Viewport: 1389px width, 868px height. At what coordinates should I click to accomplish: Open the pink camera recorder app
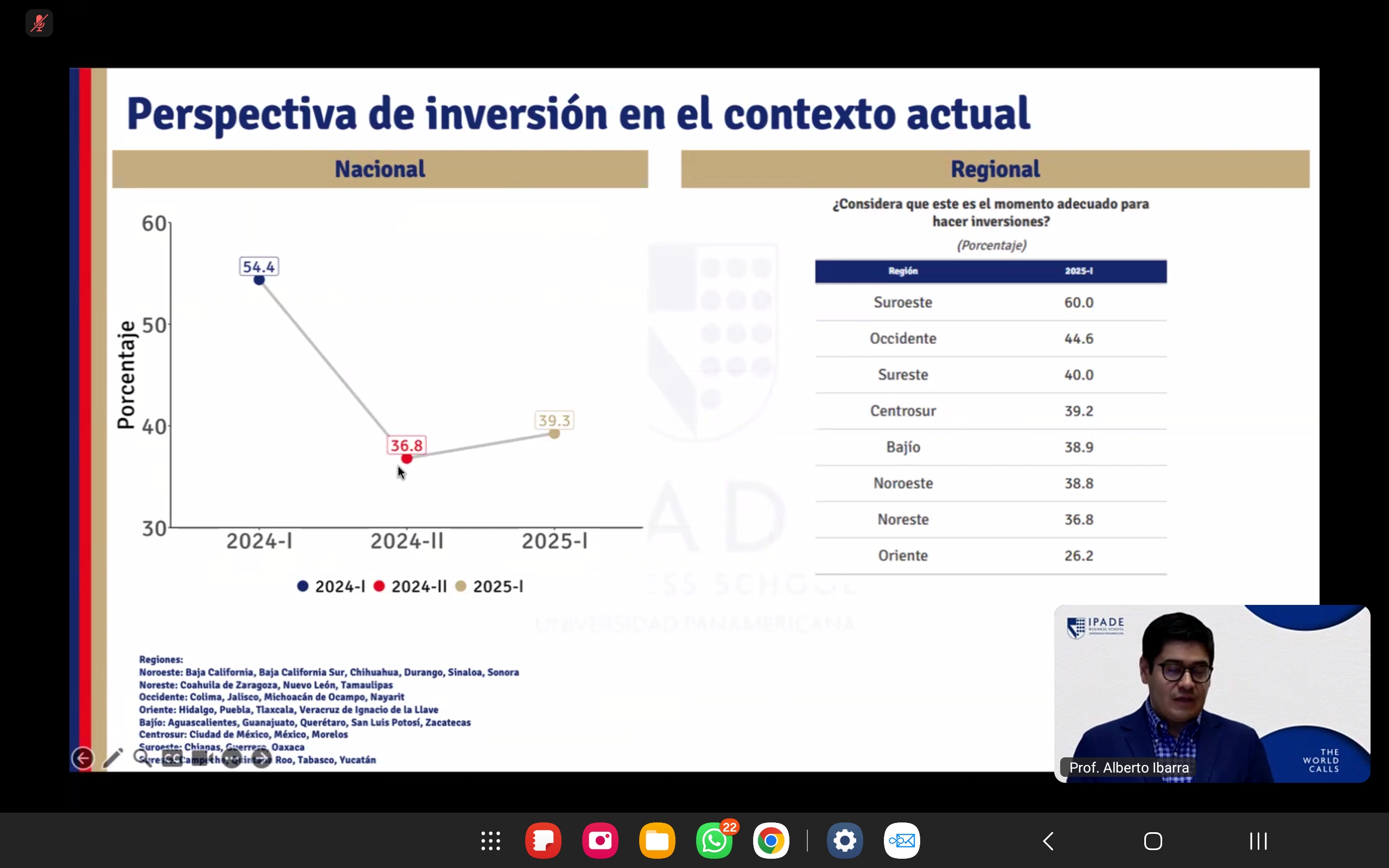600,841
